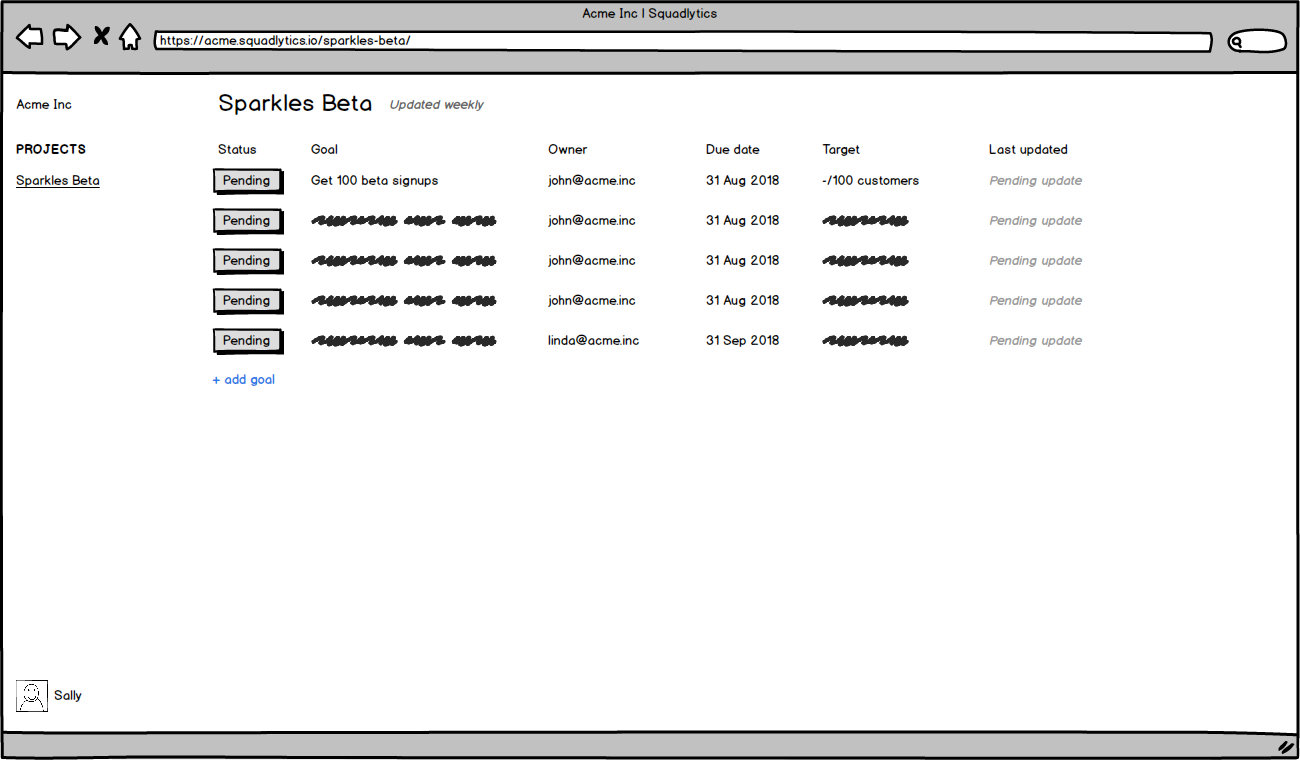Click the Owner column header
The width and height of the screenshot is (1300, 760).
click(x=568, y=150)
